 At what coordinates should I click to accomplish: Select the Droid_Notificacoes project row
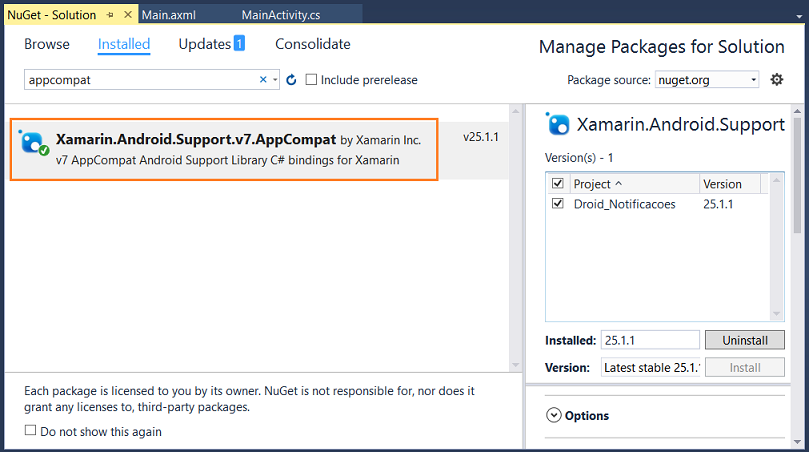pyautogui.click(x=658, y=204)
